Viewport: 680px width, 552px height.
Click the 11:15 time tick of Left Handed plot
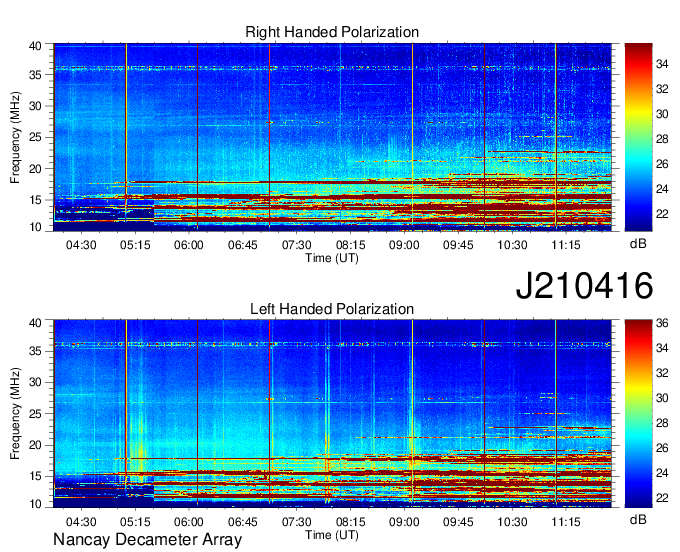point(566,522)
